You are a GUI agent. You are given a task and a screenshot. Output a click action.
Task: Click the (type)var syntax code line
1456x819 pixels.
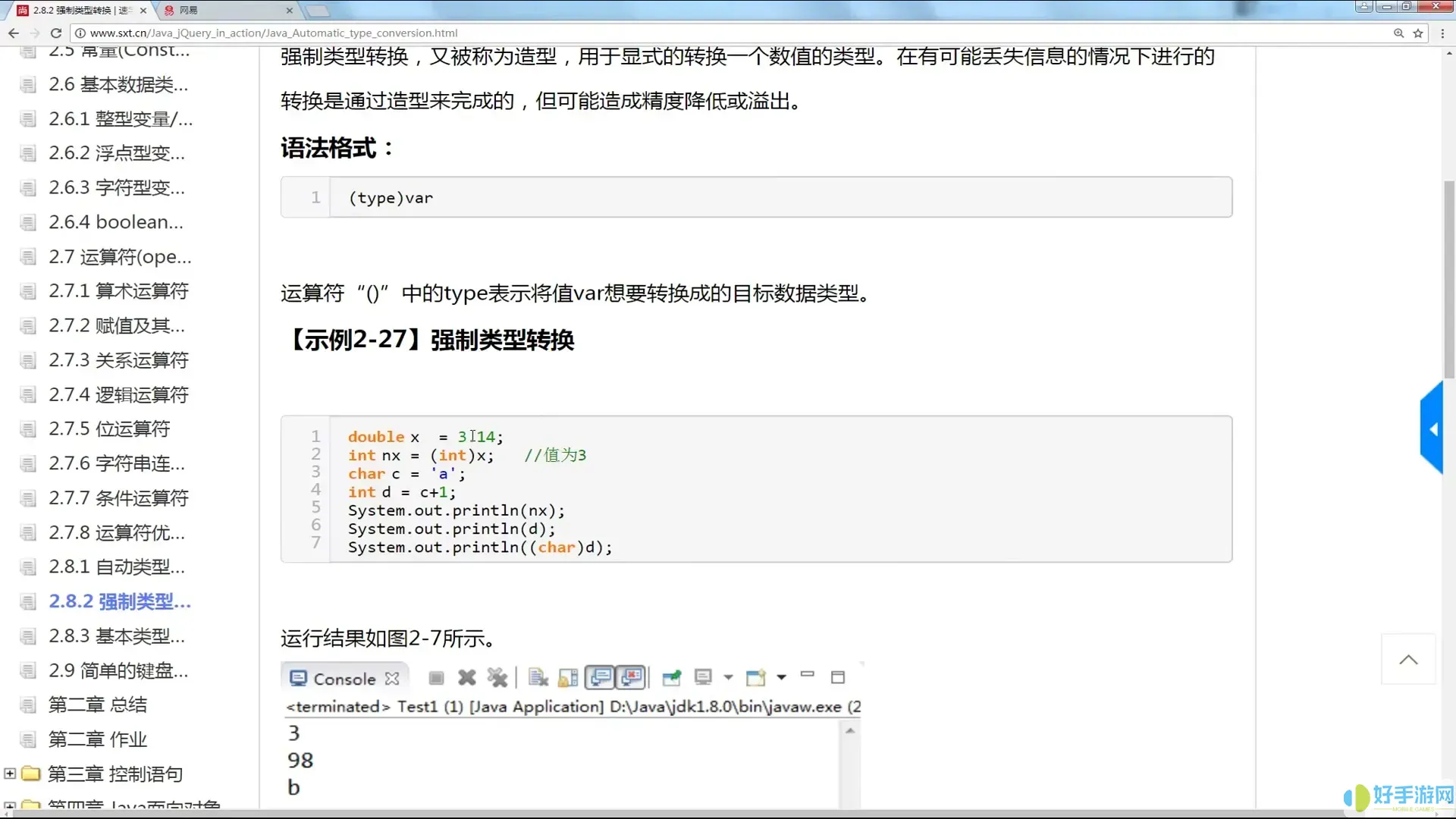click(x=391, y=198)
